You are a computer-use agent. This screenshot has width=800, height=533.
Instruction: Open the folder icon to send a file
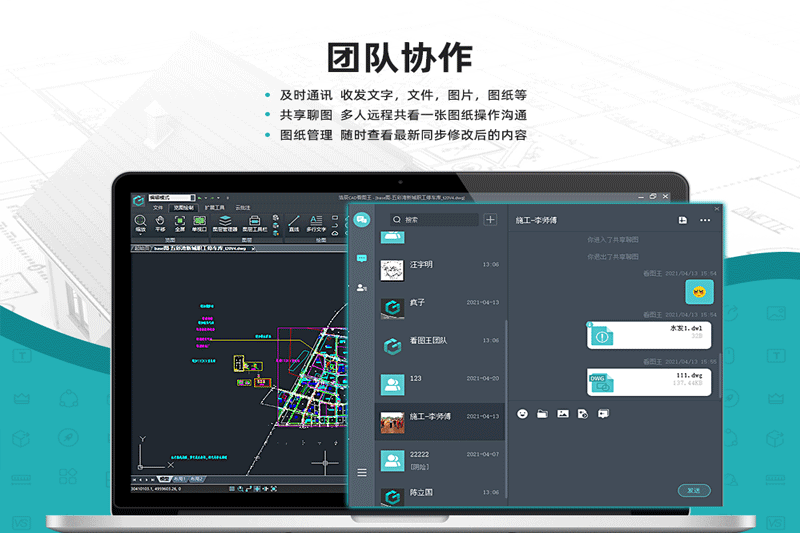(x=542, y=414)
